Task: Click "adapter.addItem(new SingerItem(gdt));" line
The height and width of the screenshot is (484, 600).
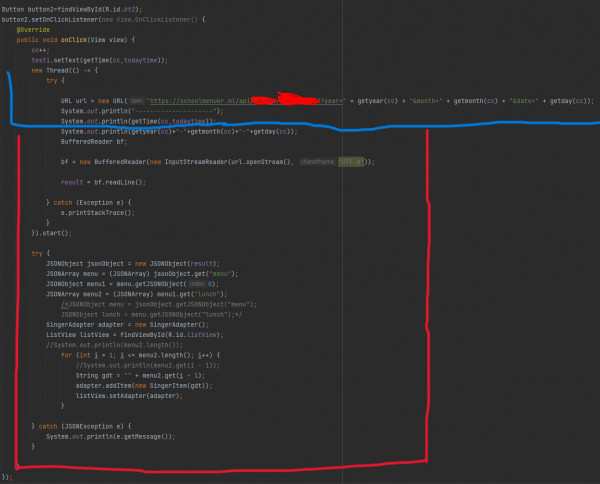Action: coord(144,386)
